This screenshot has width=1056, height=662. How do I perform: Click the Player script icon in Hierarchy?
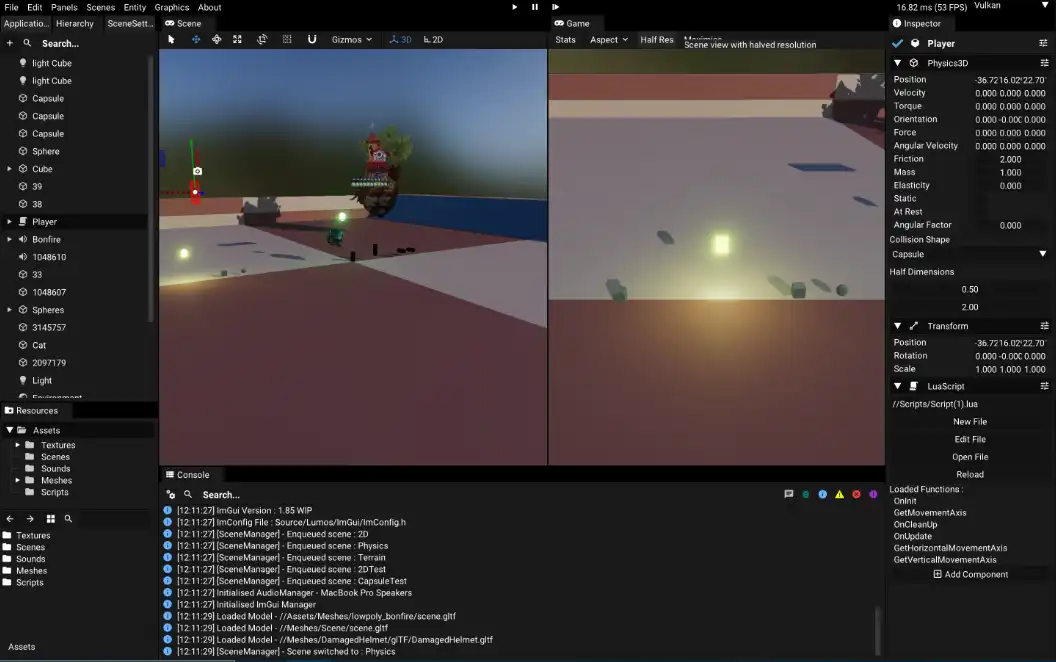23,222
